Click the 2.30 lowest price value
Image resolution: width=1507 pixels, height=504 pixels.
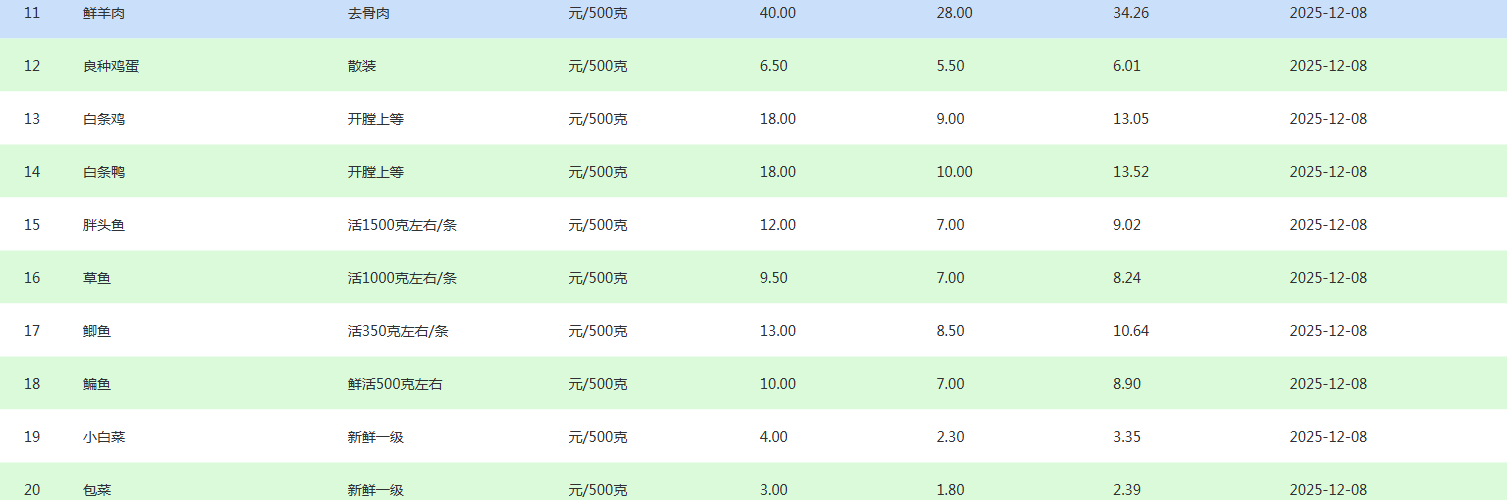click(950, 437)
